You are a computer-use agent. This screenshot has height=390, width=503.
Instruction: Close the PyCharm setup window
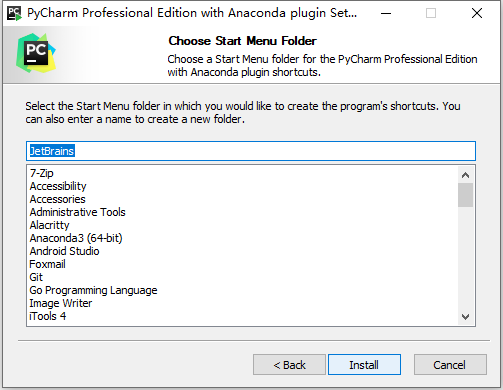pyautogui.click(x=477, y=13)
